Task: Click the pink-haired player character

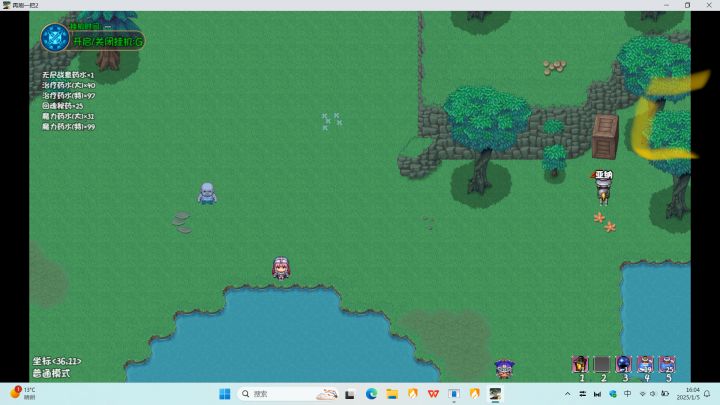Action: pyautogui.click(x=281, y=268)
